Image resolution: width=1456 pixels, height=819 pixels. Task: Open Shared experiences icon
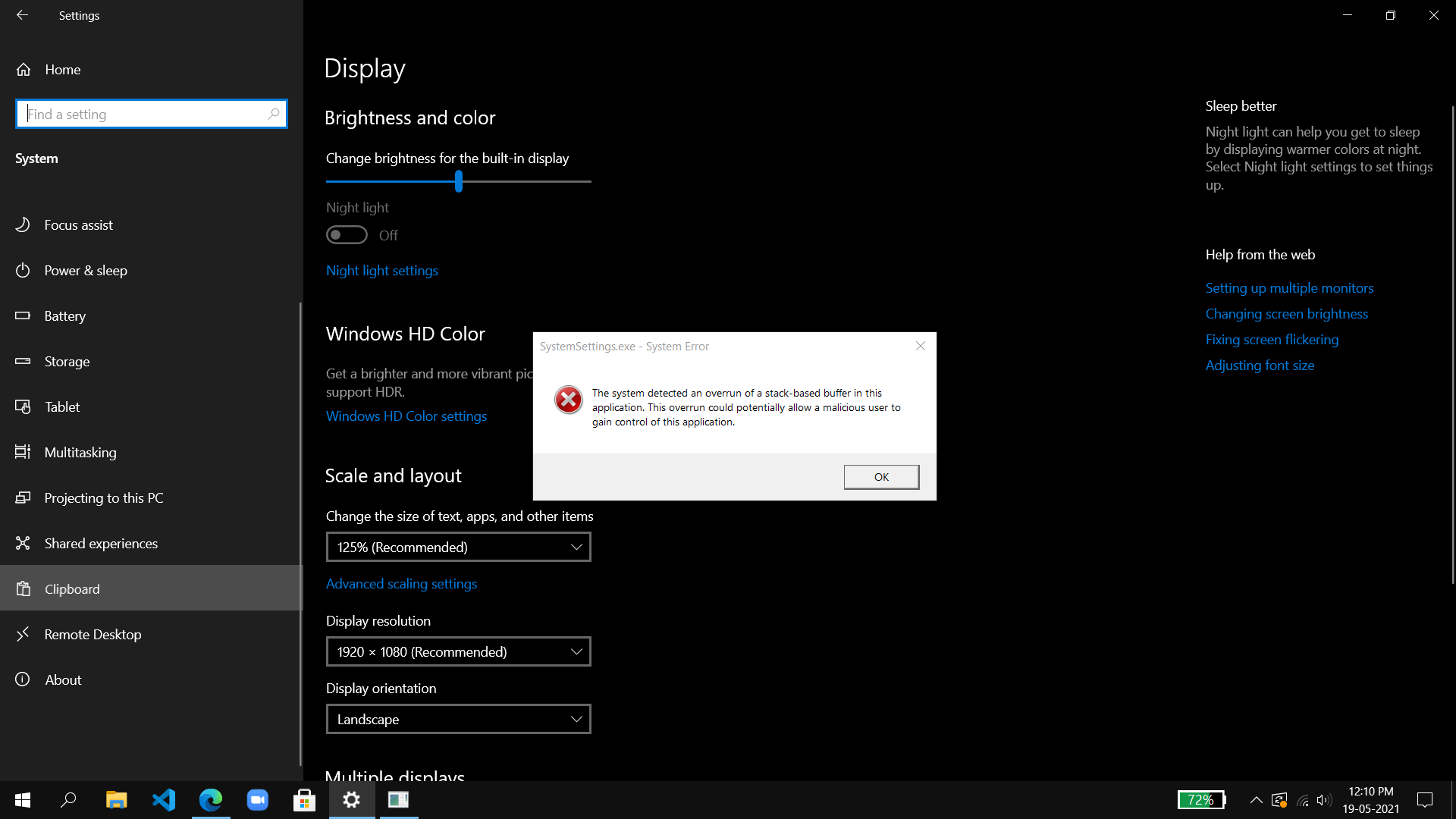(23, 544)
